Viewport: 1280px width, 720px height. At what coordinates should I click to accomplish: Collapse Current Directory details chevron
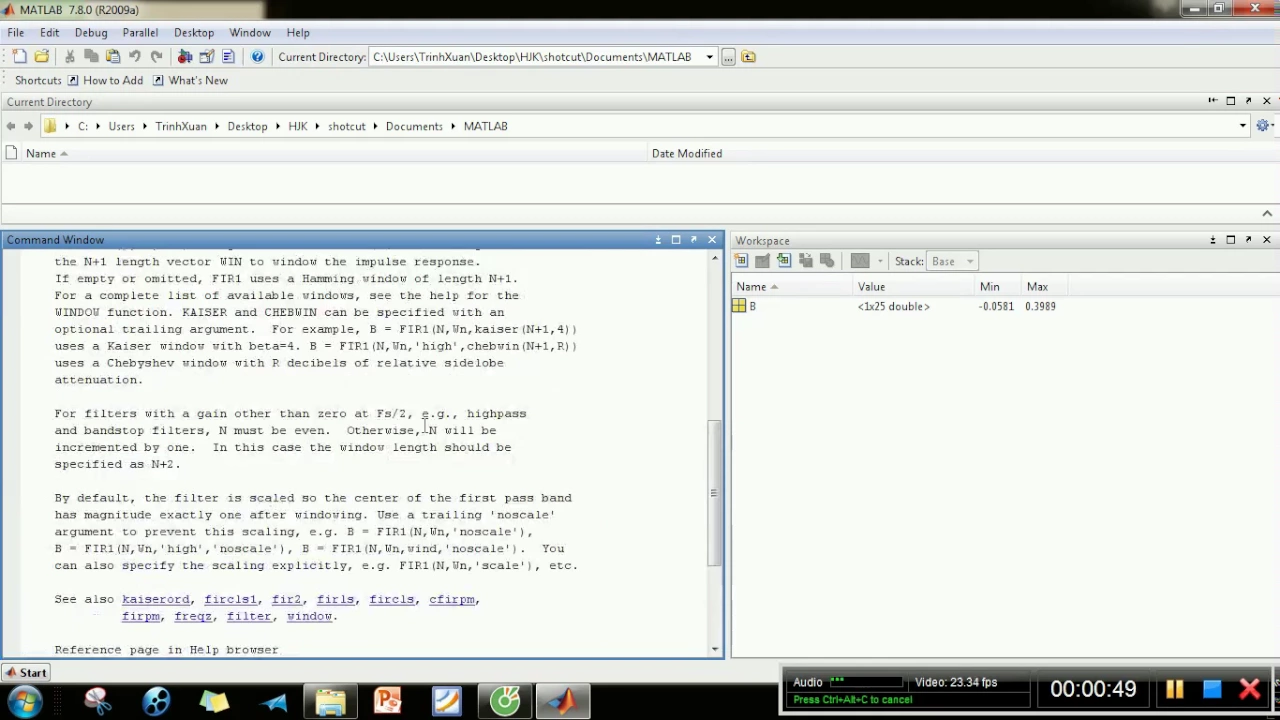[x=1266, y=213]
